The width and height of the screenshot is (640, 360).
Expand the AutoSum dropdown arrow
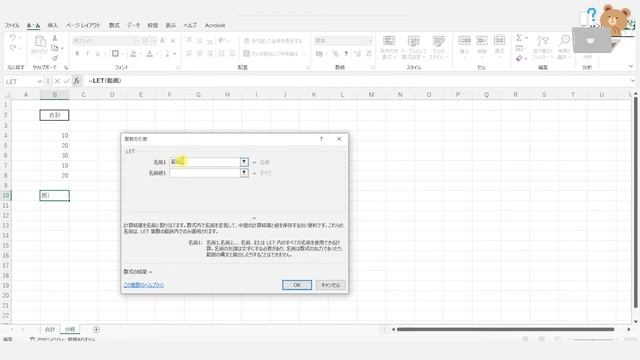(527, 38)
